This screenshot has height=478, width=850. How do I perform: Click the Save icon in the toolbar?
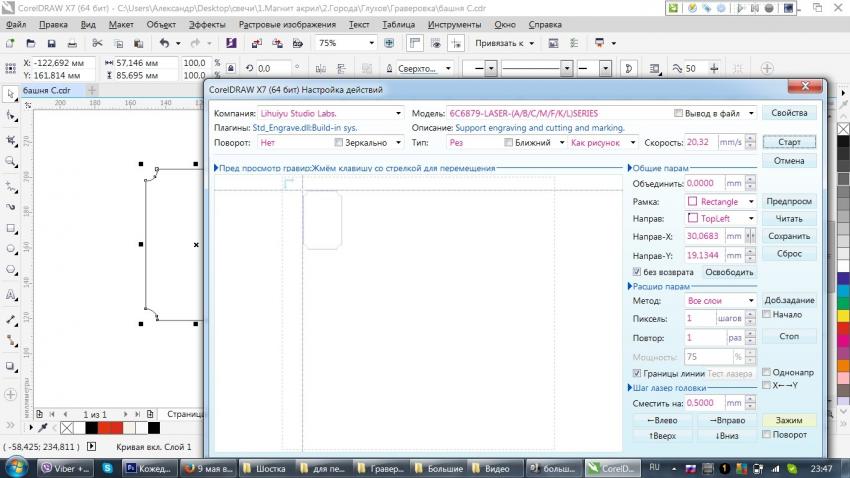pos(53,44)
